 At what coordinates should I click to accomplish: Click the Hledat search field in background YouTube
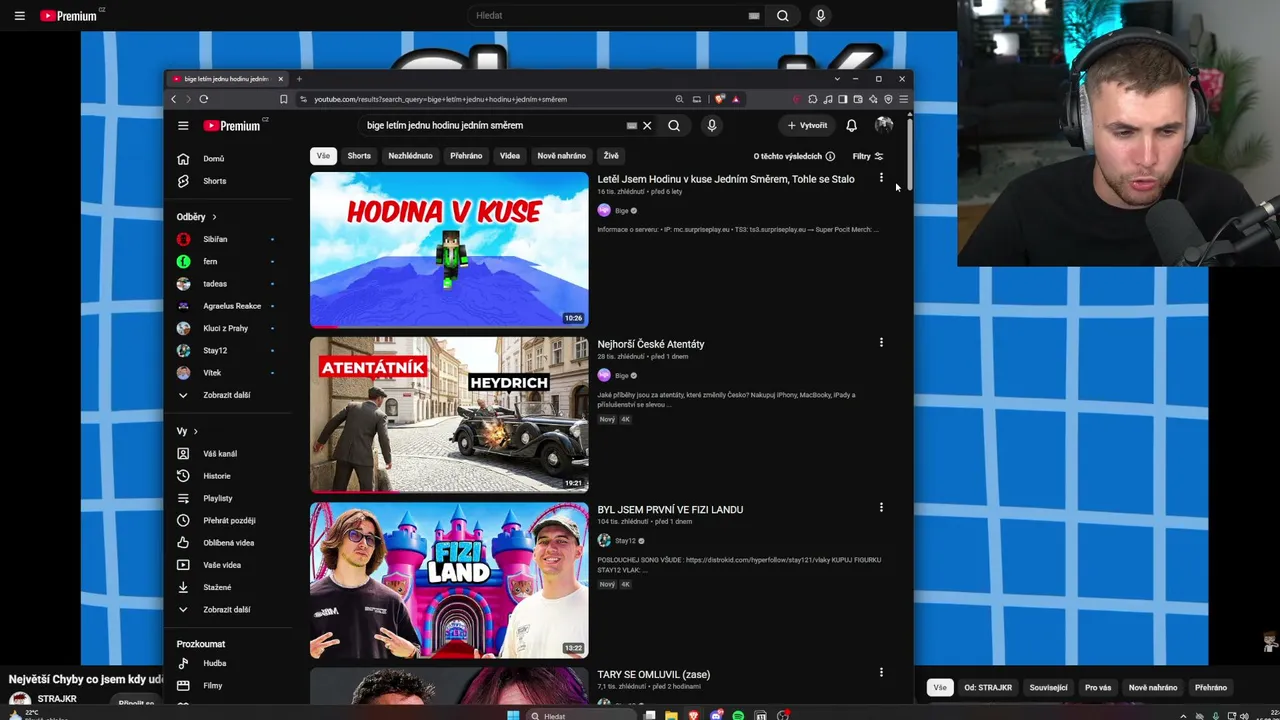(x=610, y=16)
